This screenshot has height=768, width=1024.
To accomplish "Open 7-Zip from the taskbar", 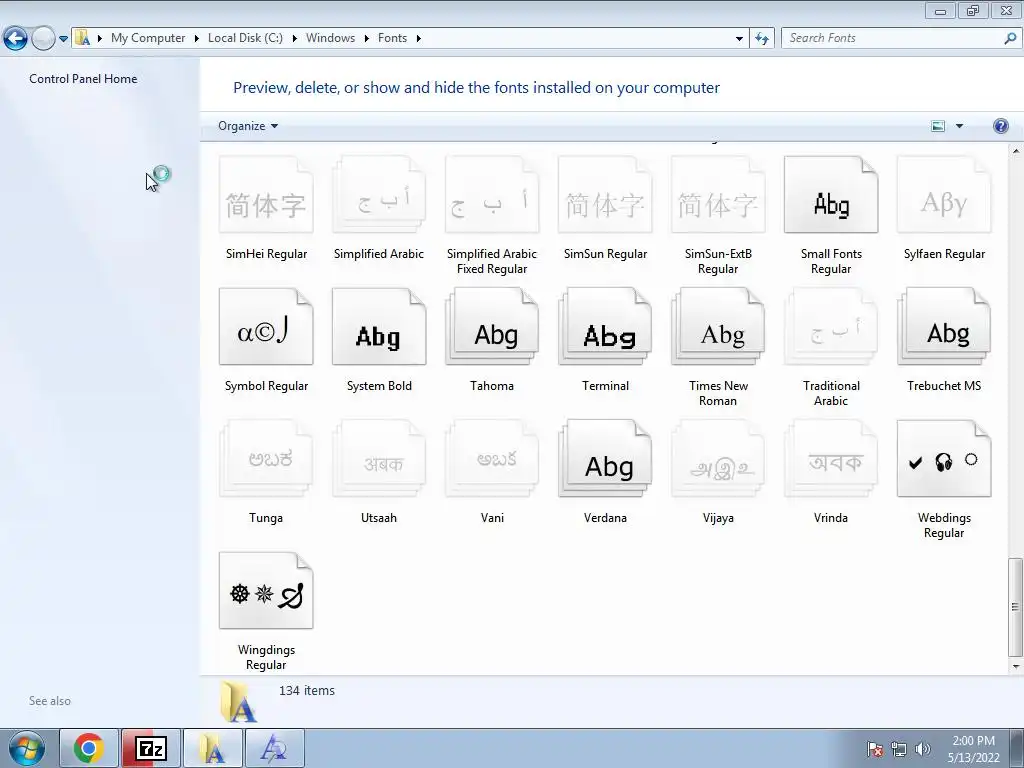I will coord(151,748).
